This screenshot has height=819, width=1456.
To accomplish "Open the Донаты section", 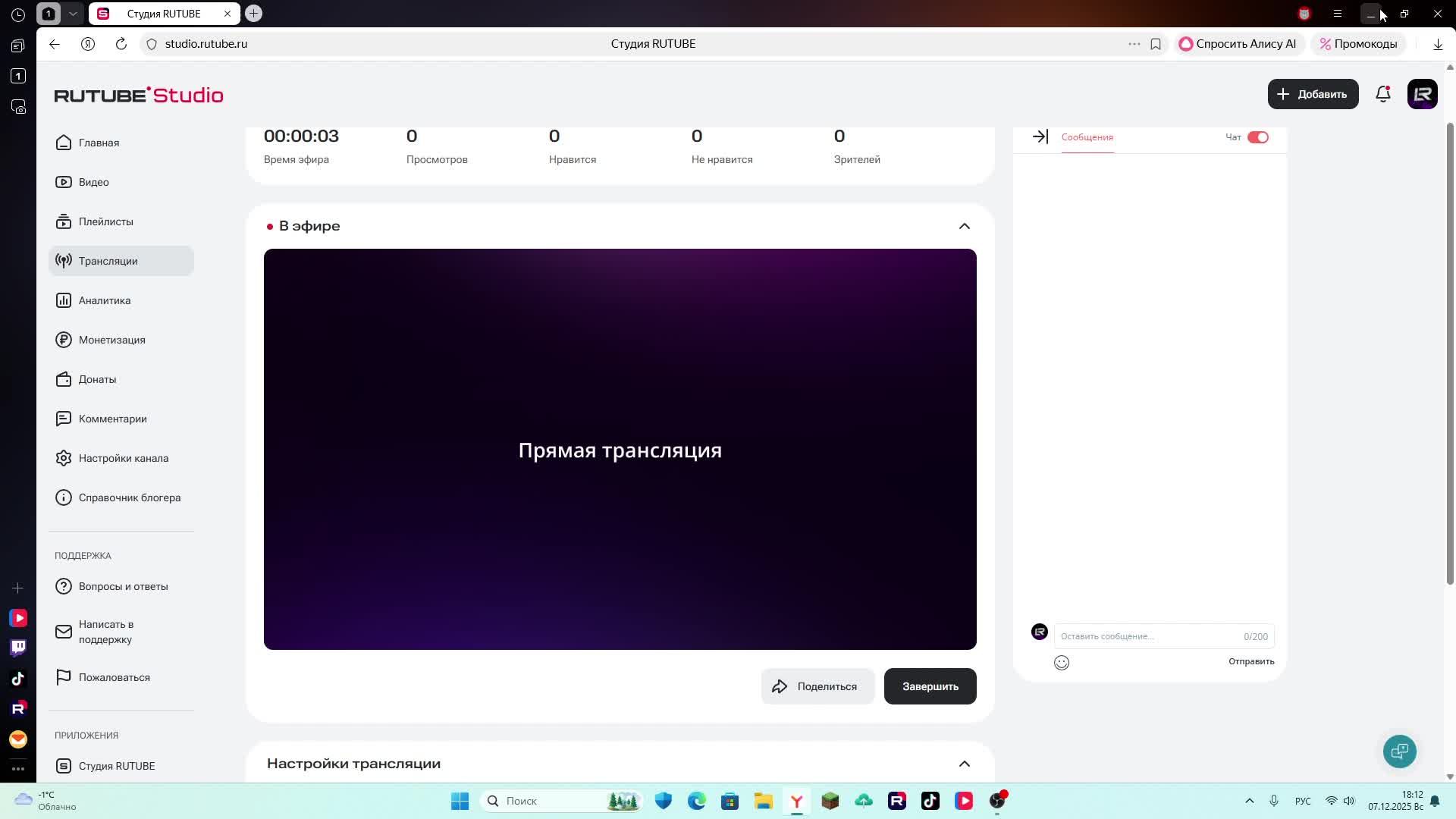I will tap(97, 379).
